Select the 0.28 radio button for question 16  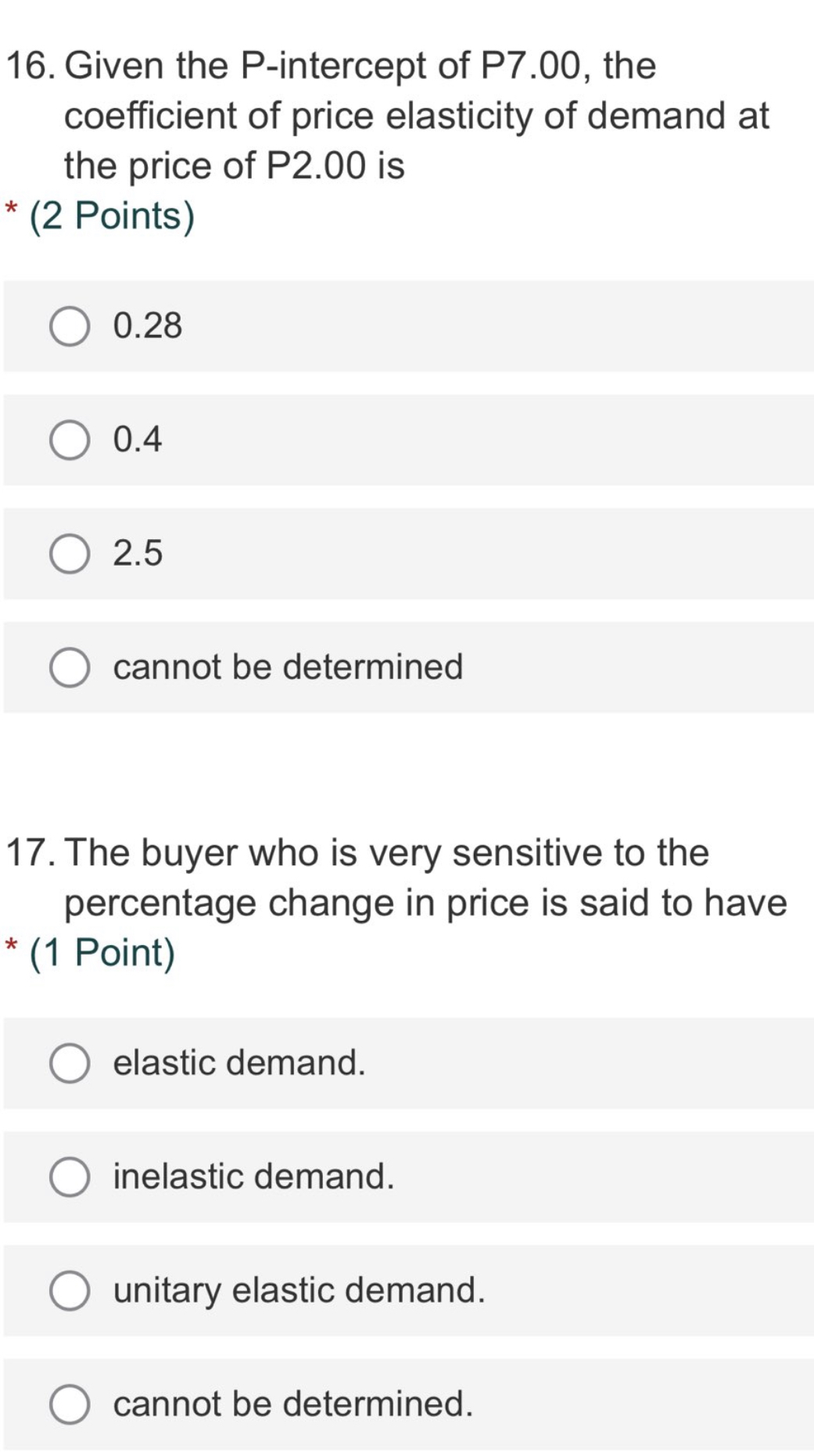point(70,325)
